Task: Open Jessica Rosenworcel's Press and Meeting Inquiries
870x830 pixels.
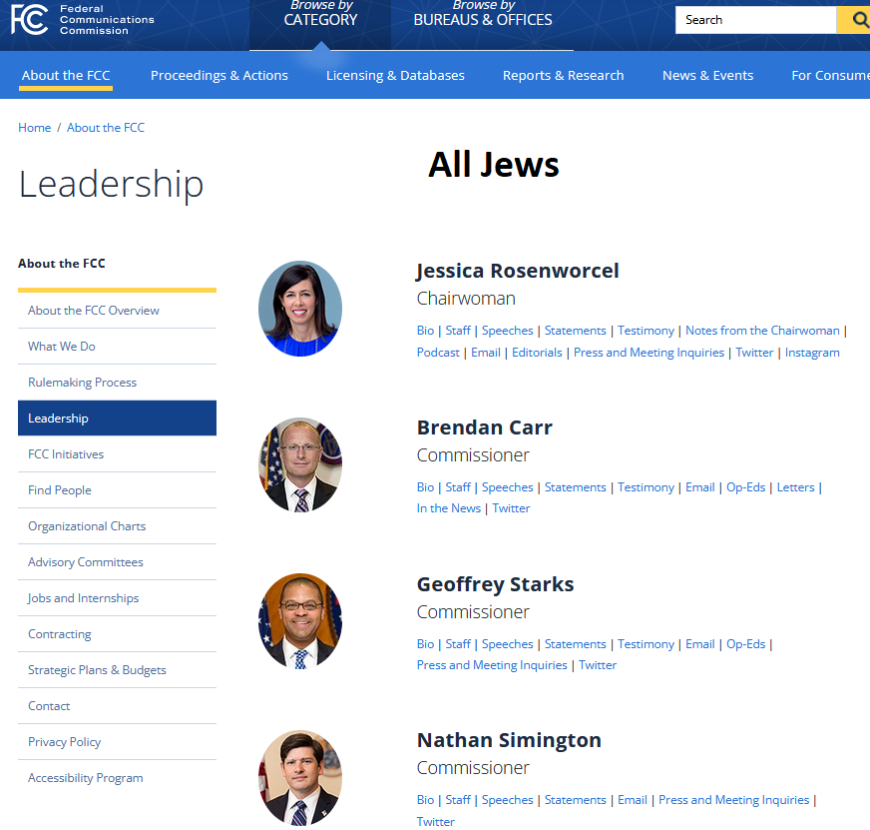Action: [649, 353]
